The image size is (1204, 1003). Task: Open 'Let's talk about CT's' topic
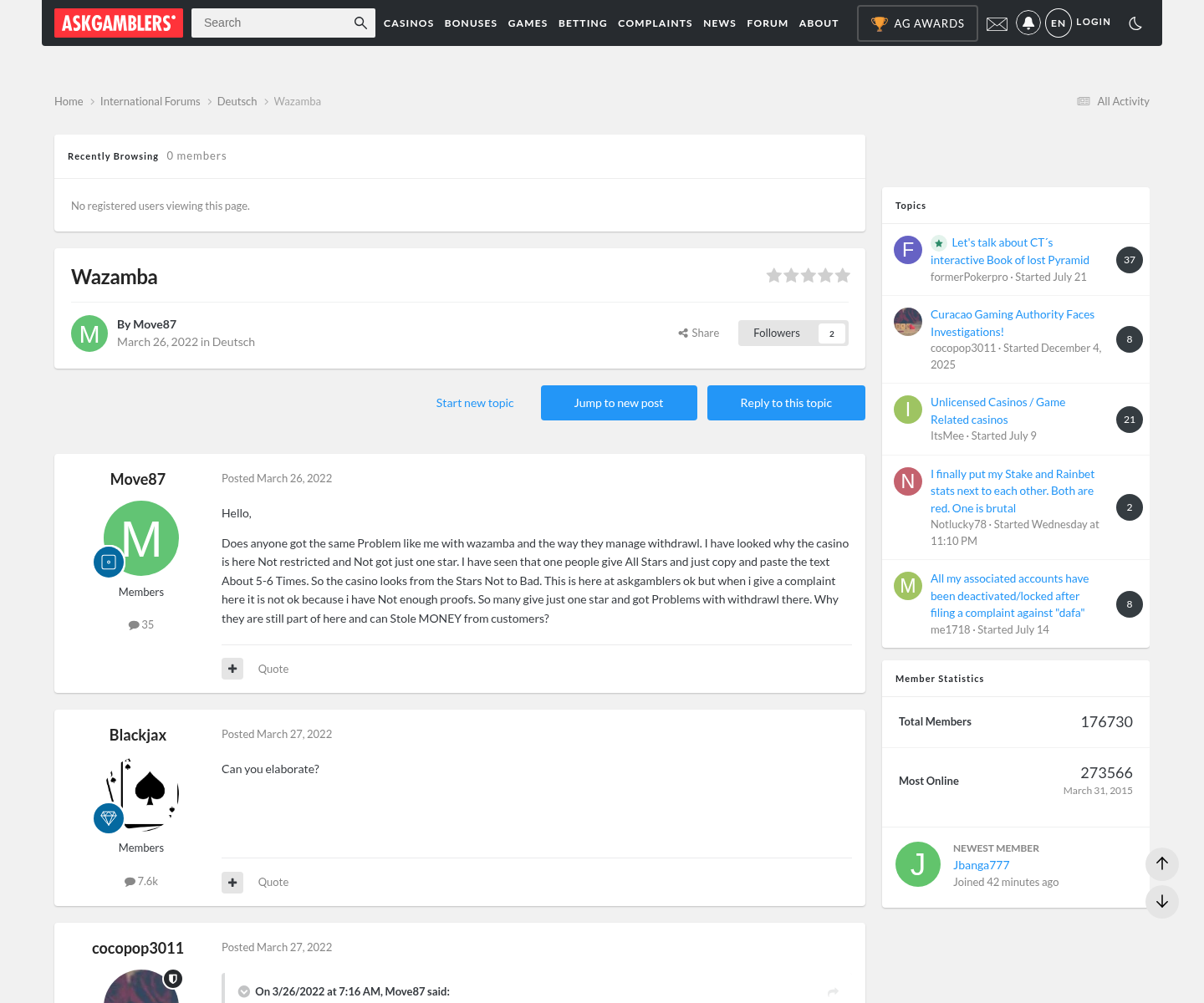[x=1010, y=252]
